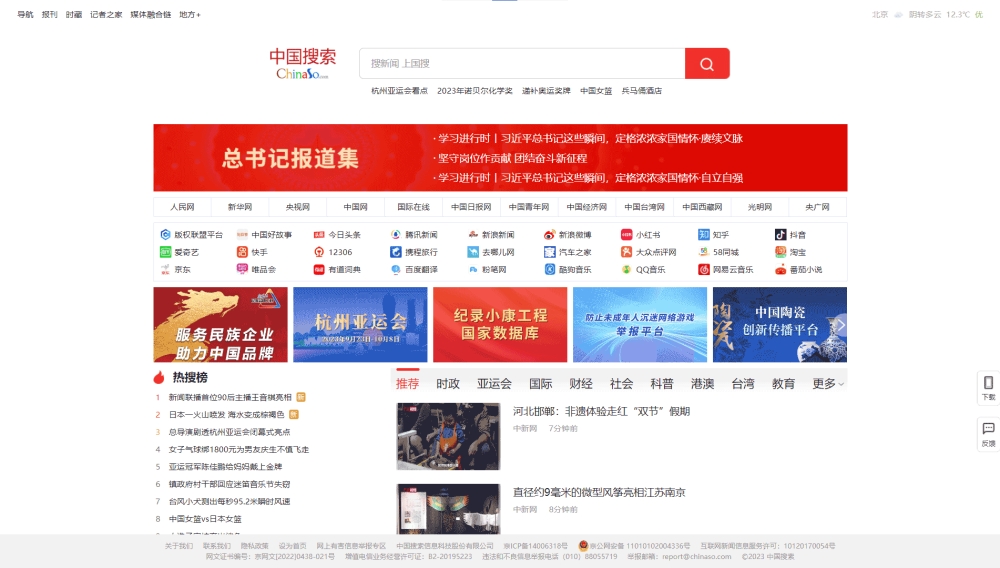This screenshot has height=568, width=1000.
Task: Open the 光明网 media site link
Action: pyautogui.click(x=760, y=207)
